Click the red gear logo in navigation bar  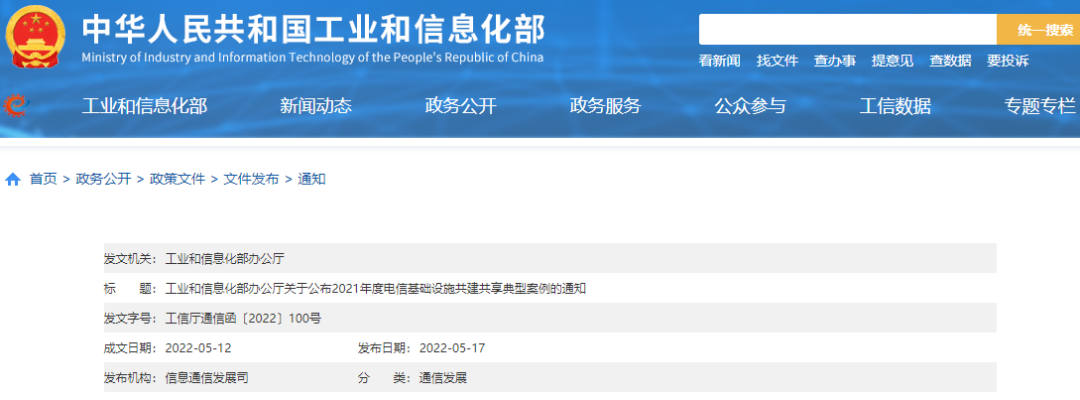[x=15, y=105]
